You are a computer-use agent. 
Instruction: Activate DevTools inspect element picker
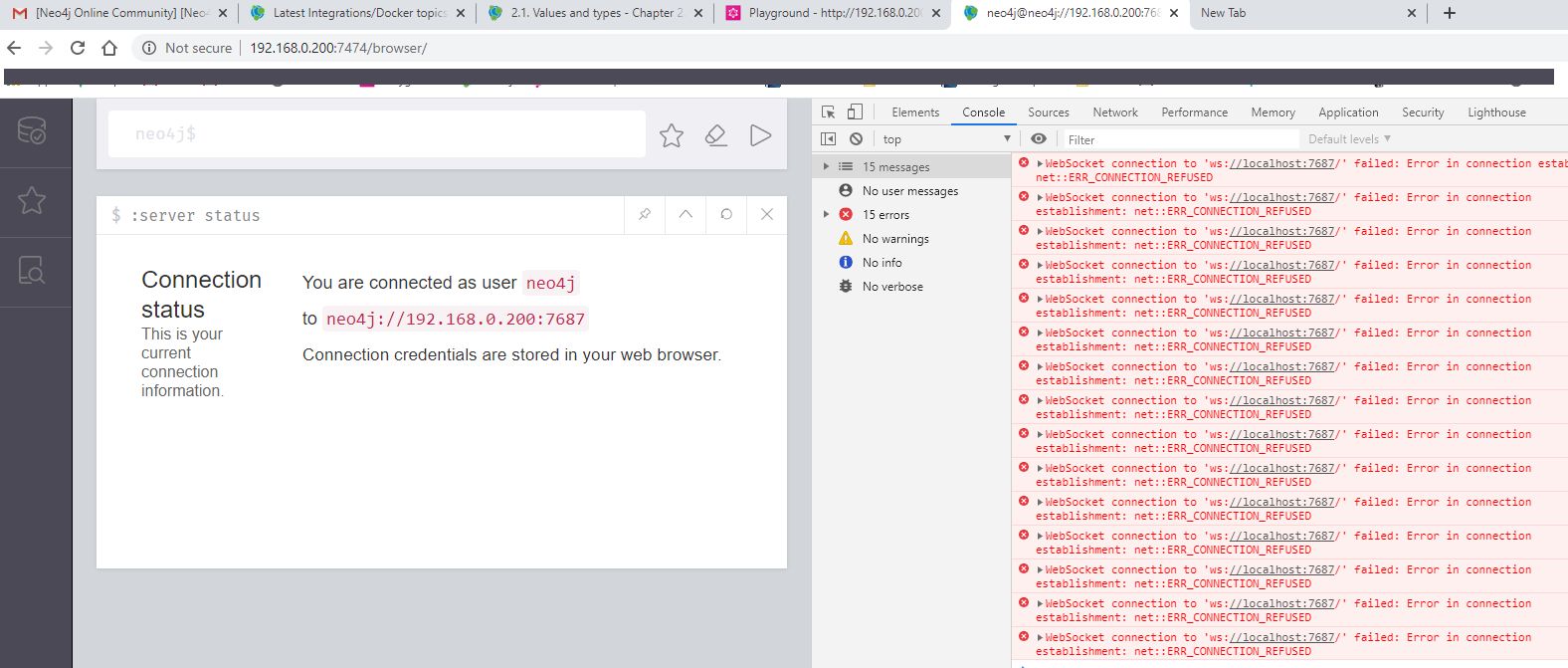(x=829, y=112)
